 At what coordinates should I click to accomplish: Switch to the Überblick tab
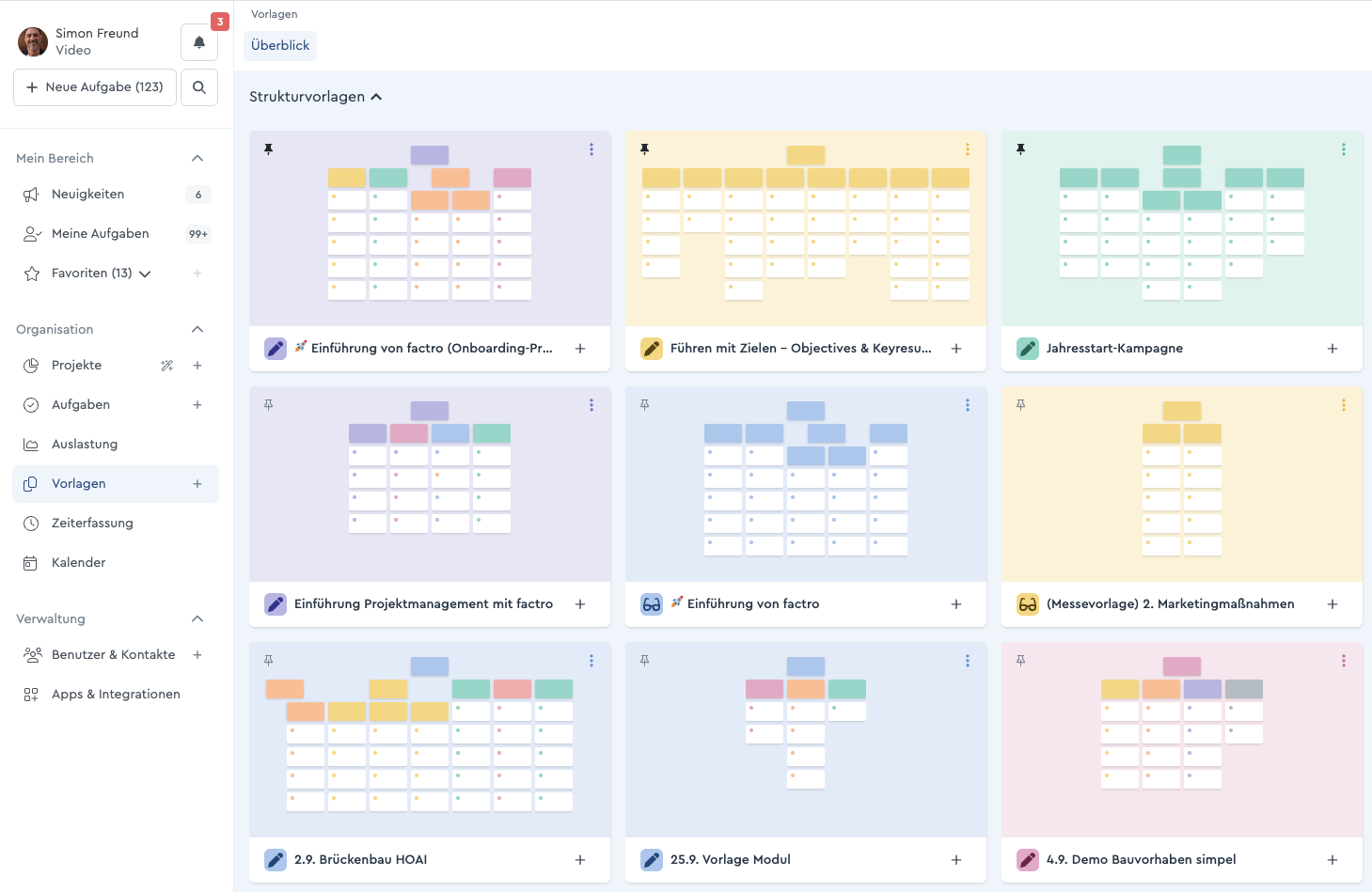280,46
